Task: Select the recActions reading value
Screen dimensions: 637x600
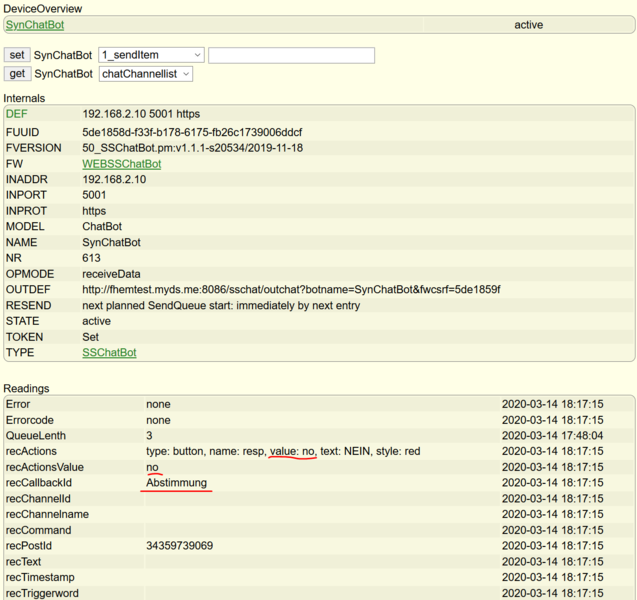Action: point(283,451)
